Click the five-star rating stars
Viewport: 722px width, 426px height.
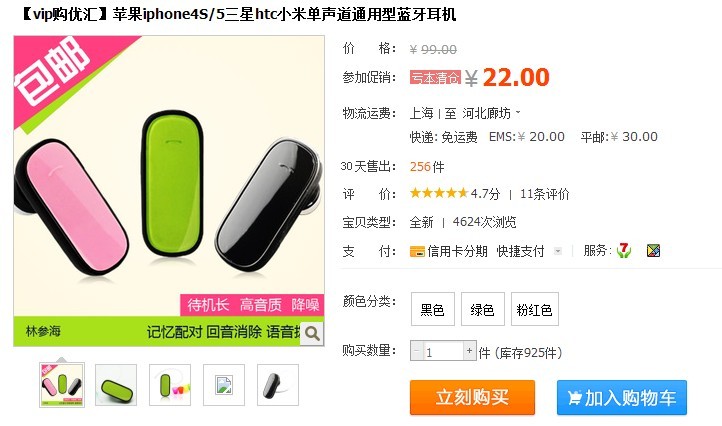coord(439,193)
